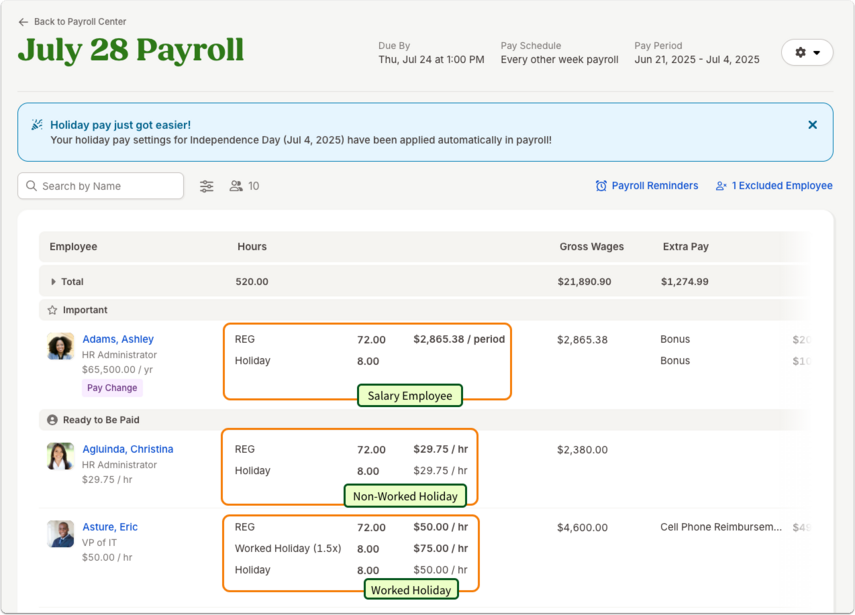The image size is (855, 615).
Task: Select Eric's Worked Holiday (1.5x) hours
Action: (x=368, y=549)
